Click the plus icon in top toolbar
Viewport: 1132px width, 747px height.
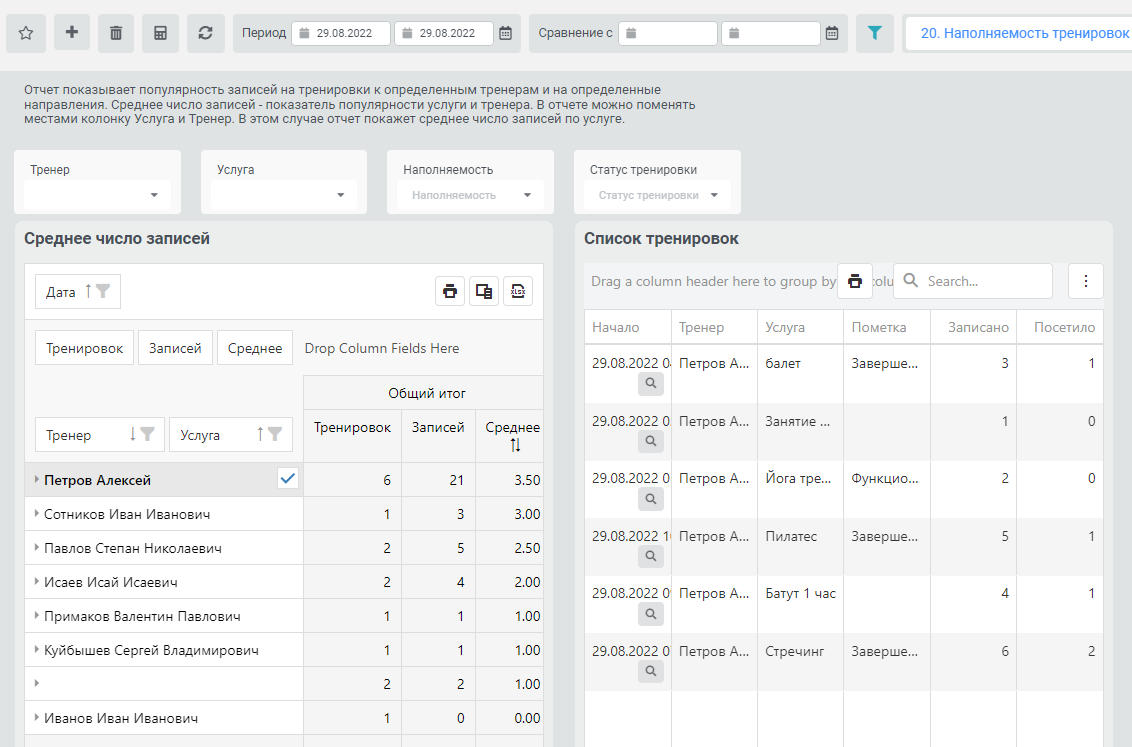click(71, 33)
